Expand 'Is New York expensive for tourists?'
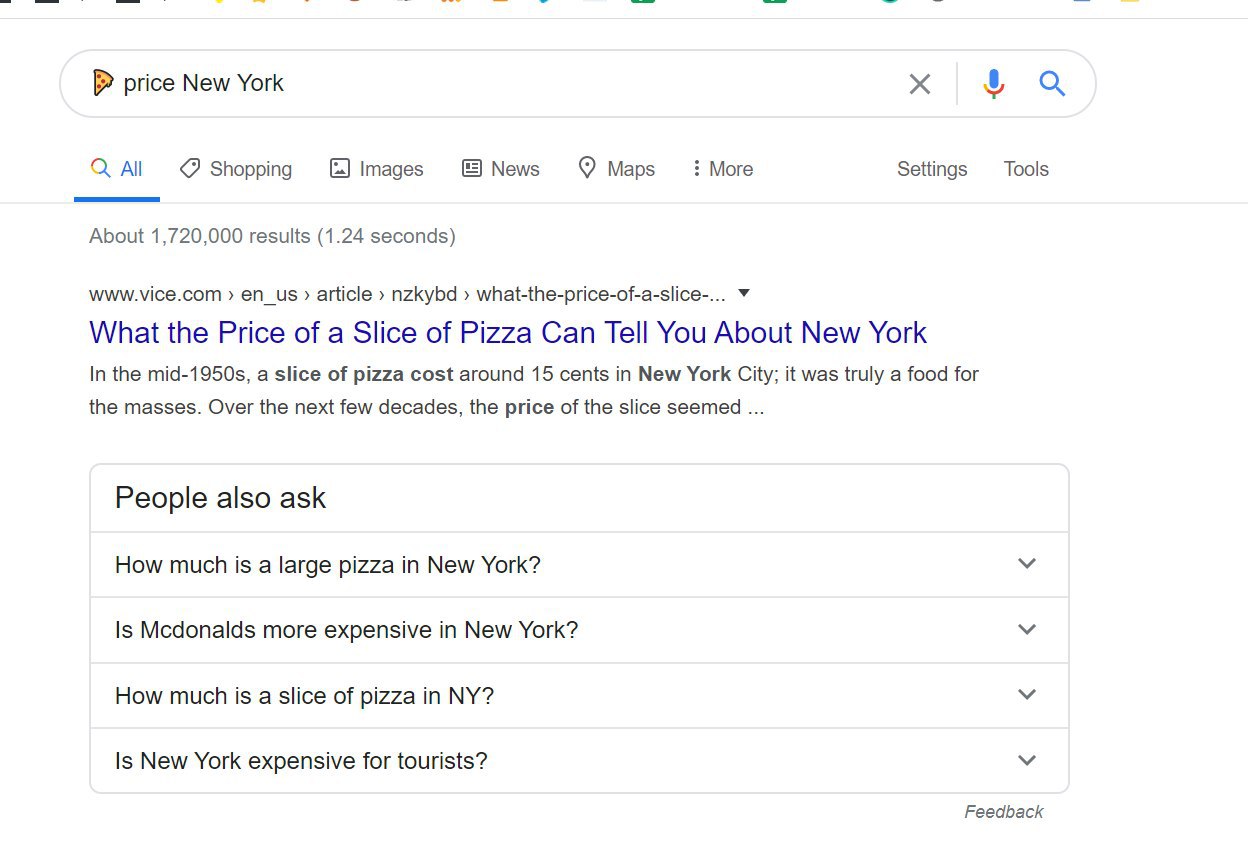Screen dimensions: 1248x865 579,761
